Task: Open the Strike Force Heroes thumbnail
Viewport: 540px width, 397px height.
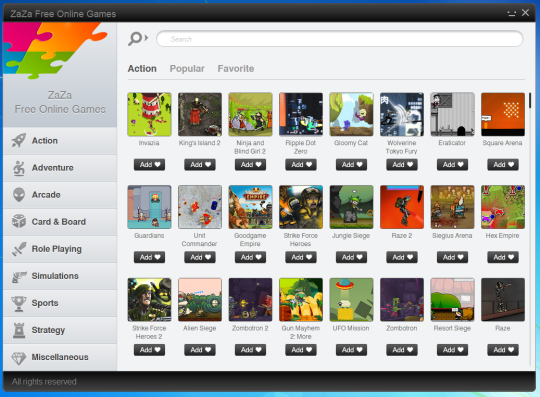Action: coord(301,207)
